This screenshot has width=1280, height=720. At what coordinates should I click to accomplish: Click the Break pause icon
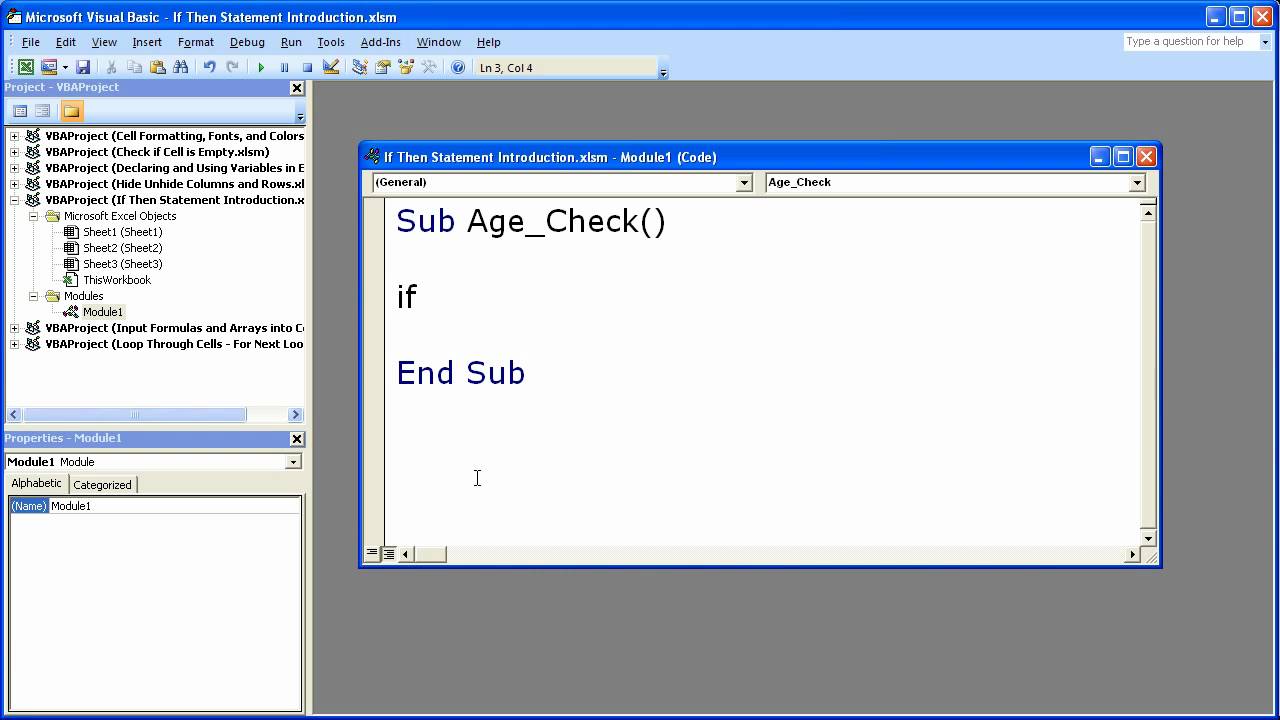point(284,67)
